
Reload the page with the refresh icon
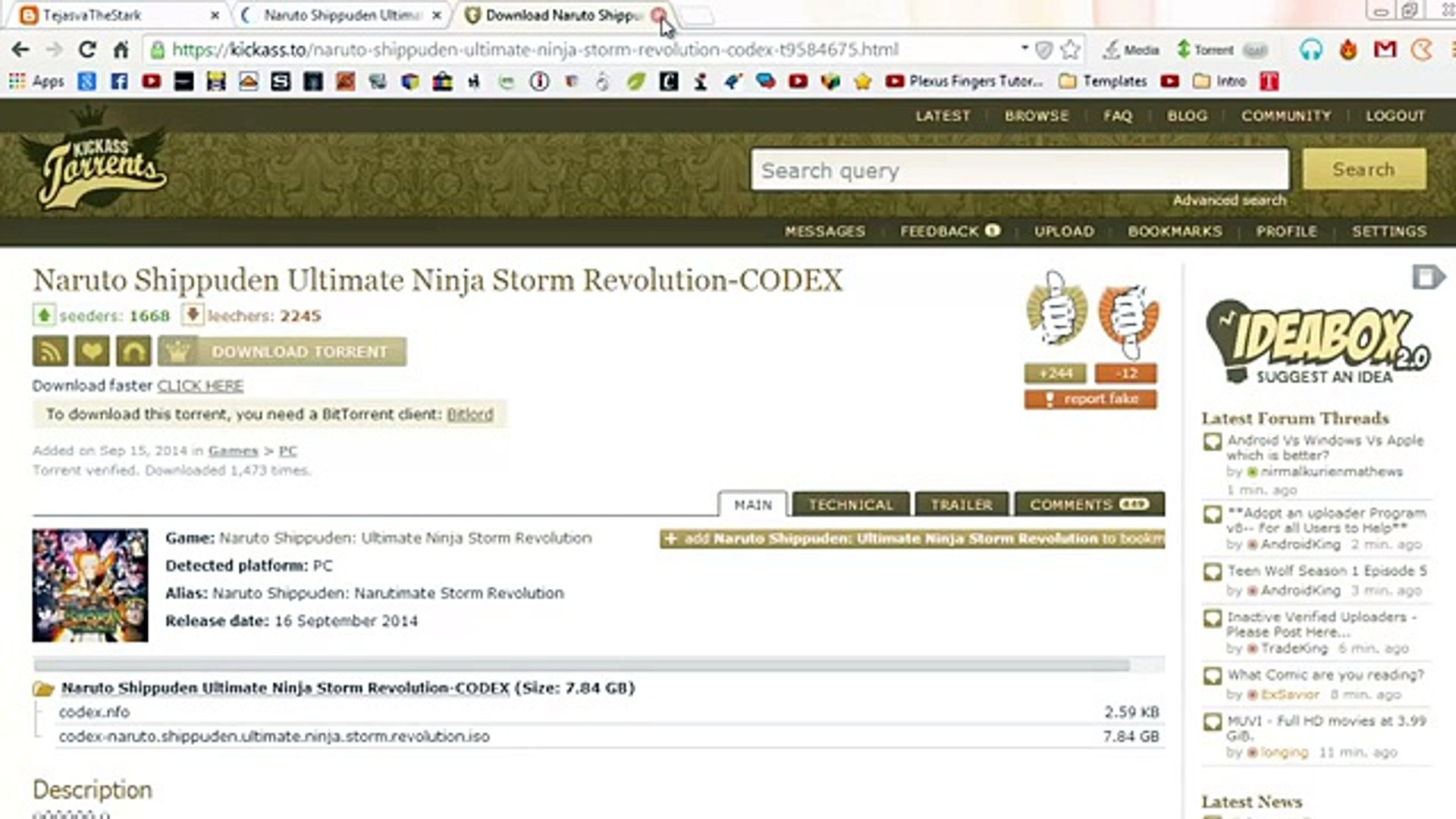coord(87,50)
